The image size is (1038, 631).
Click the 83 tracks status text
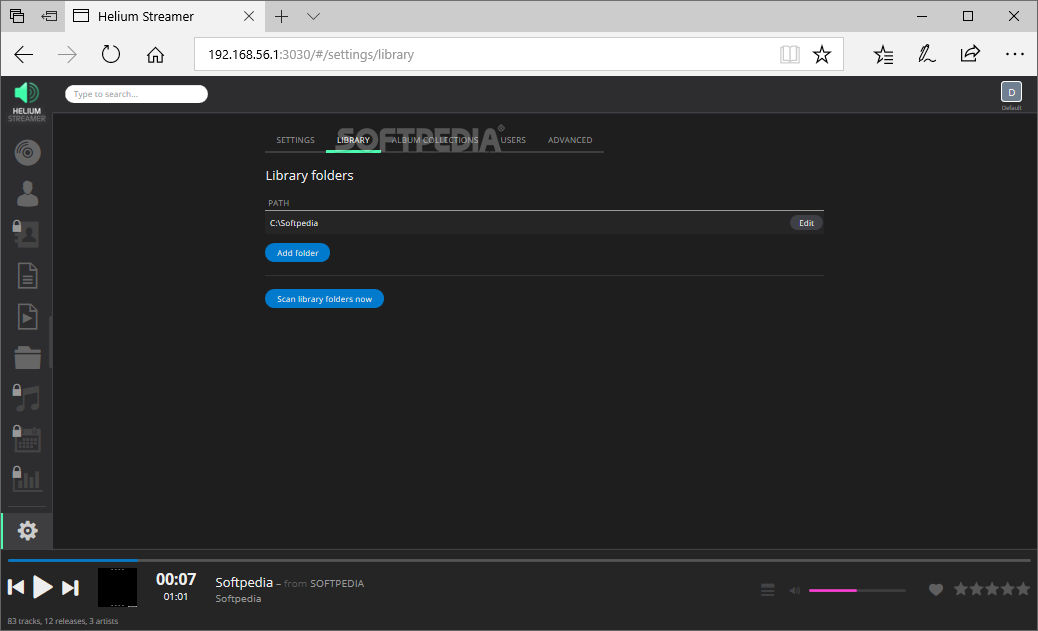click(63, 621)
